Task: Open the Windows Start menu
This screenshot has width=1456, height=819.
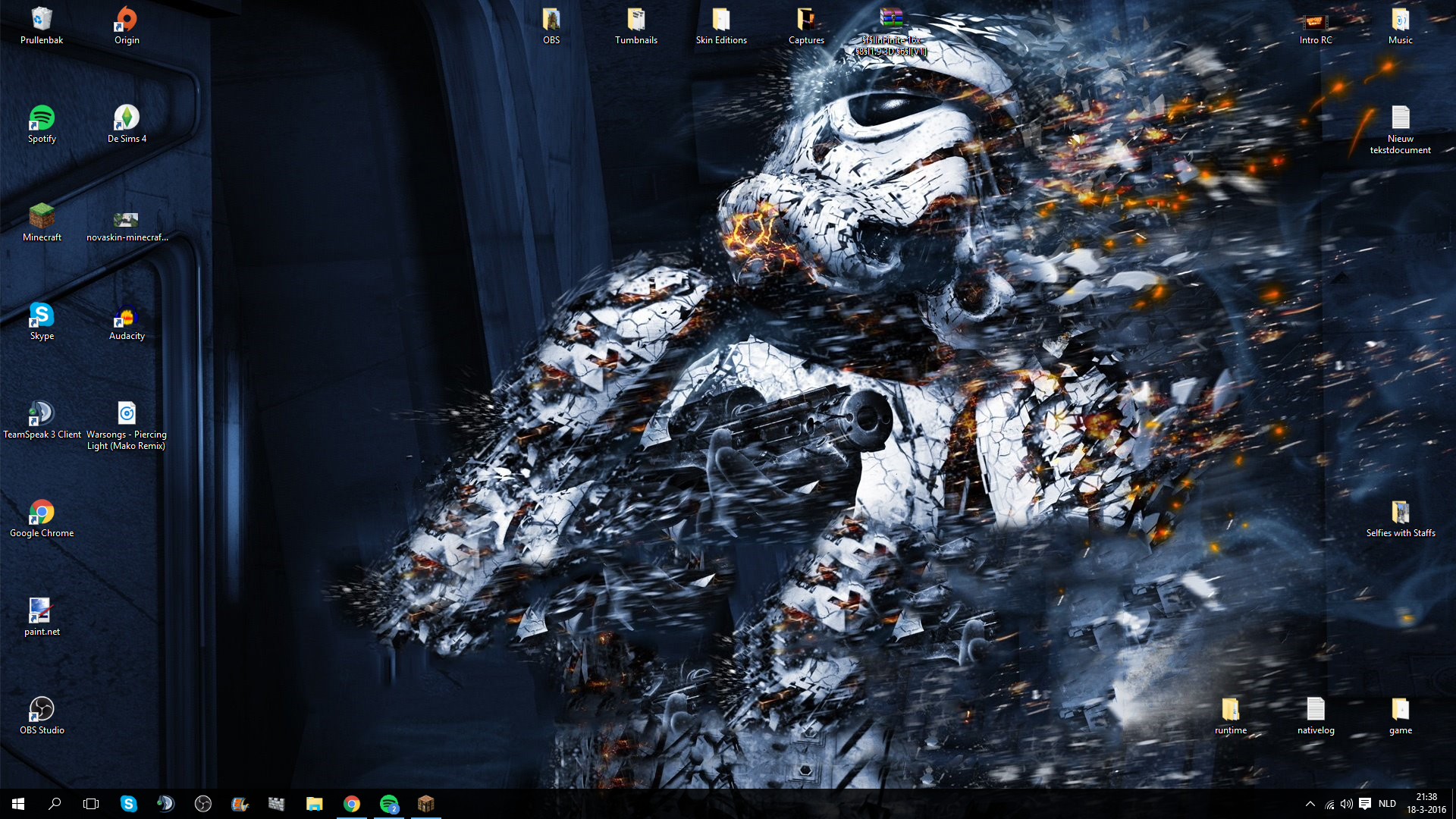Action: (x=18, y=804)
